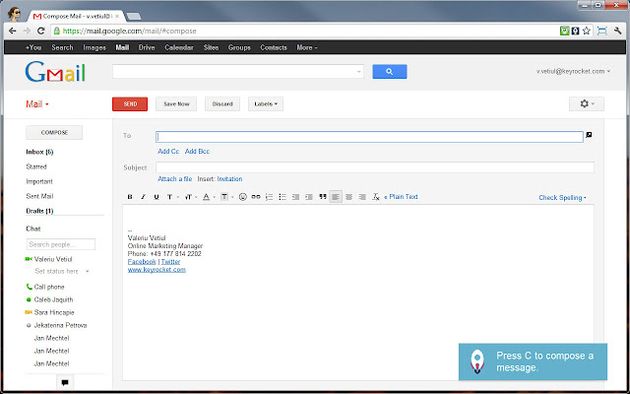
Task: Open the Starred folder
Action: coord(36,167)
